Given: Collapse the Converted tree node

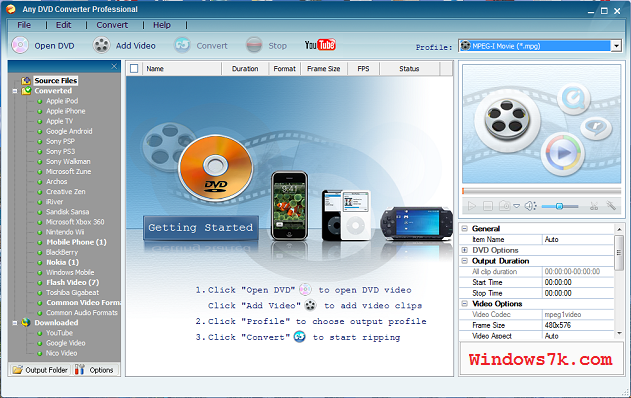Looking at the screenshot, I should [x=15, y=91].
